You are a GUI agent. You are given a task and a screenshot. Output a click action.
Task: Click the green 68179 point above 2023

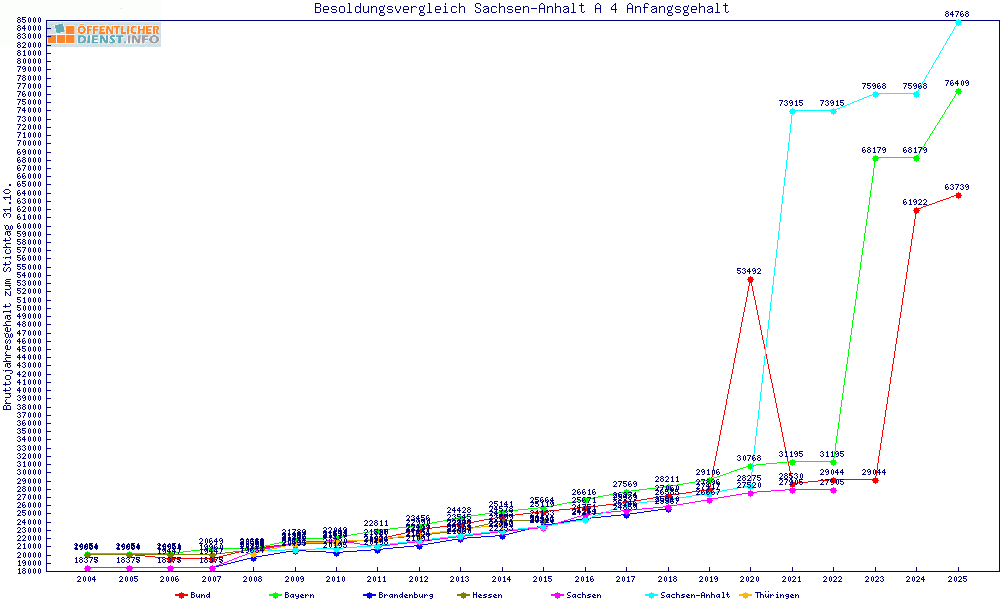pyautogui.click(x=875, y=158)
